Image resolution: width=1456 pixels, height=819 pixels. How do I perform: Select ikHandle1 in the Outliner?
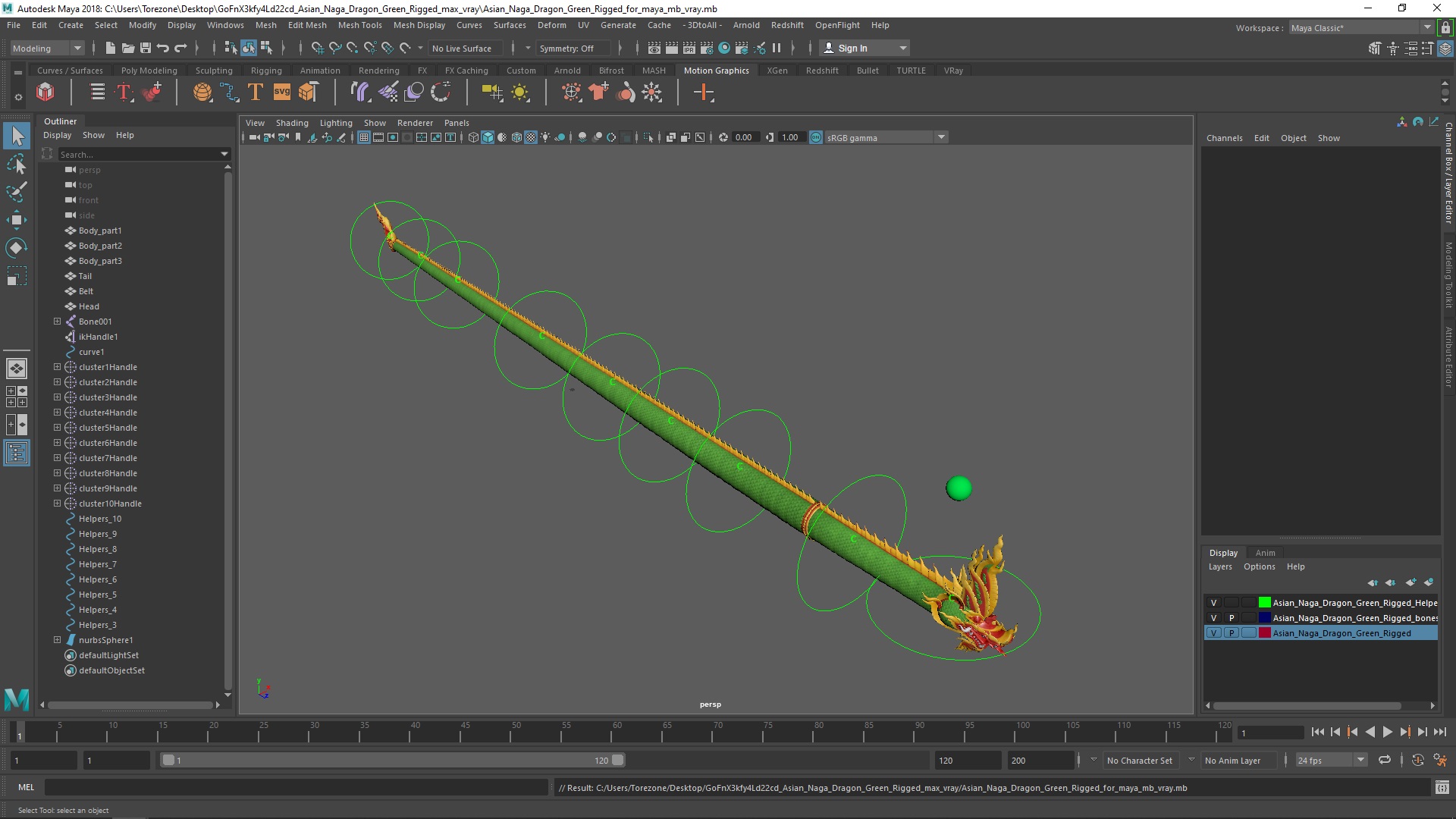[98, 337]
